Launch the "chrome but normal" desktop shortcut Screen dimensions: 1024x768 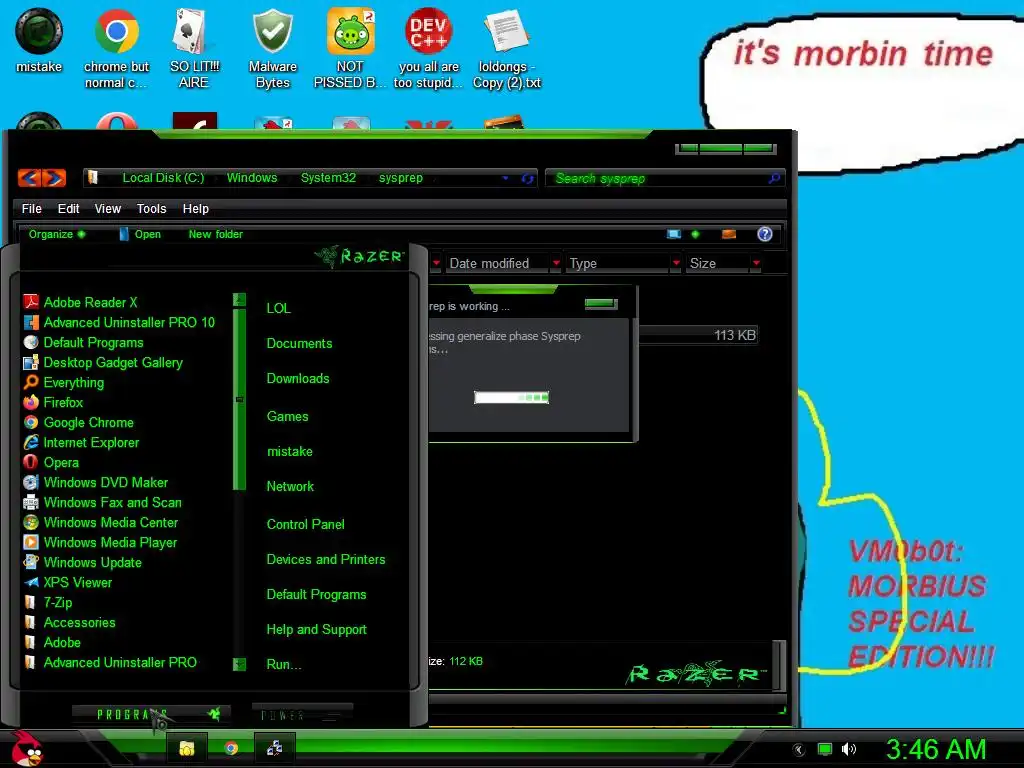(x=116, y=48)
